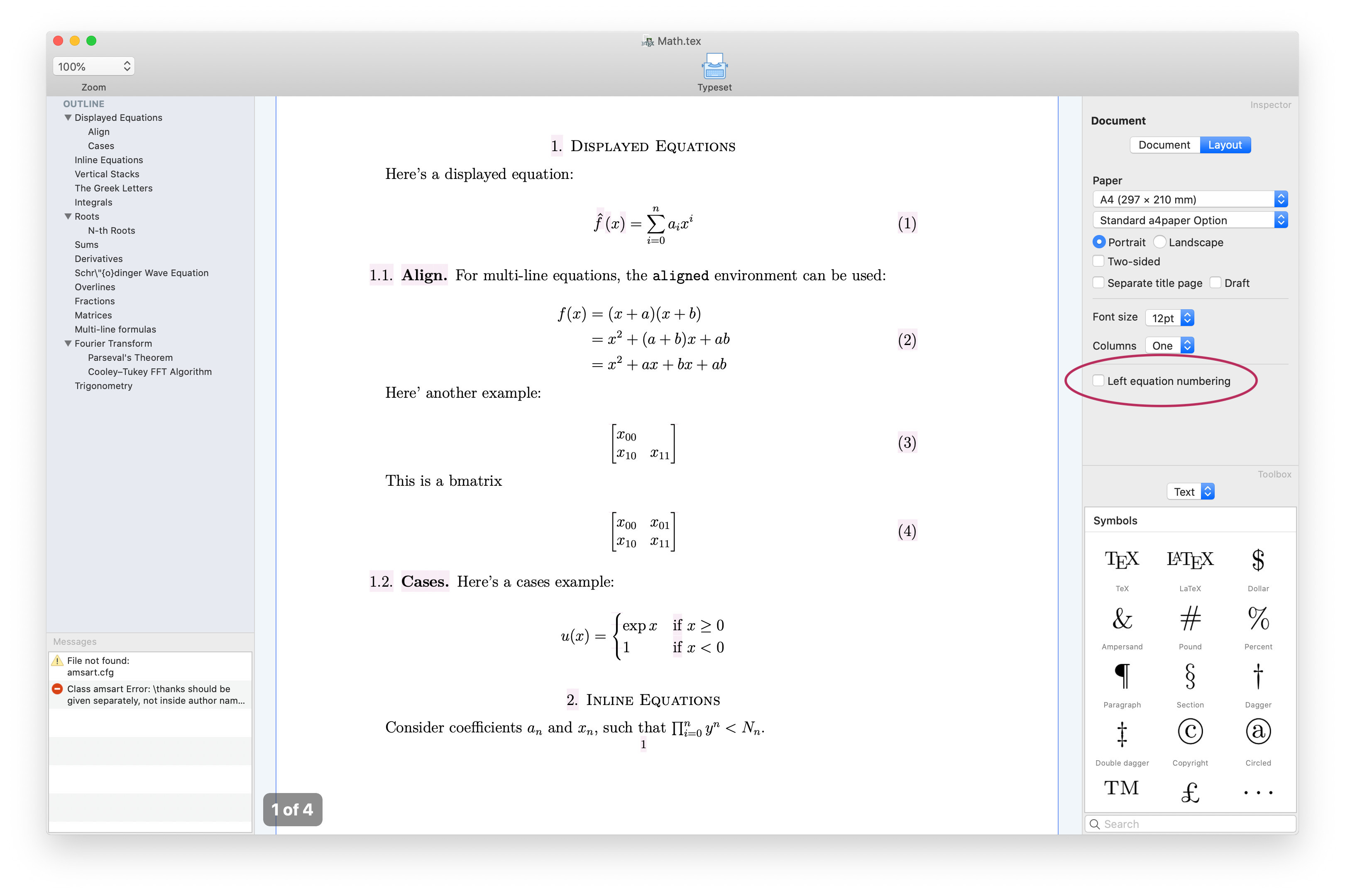
Task: Go to Derivatives in outline
Action: tap(98, 259)
